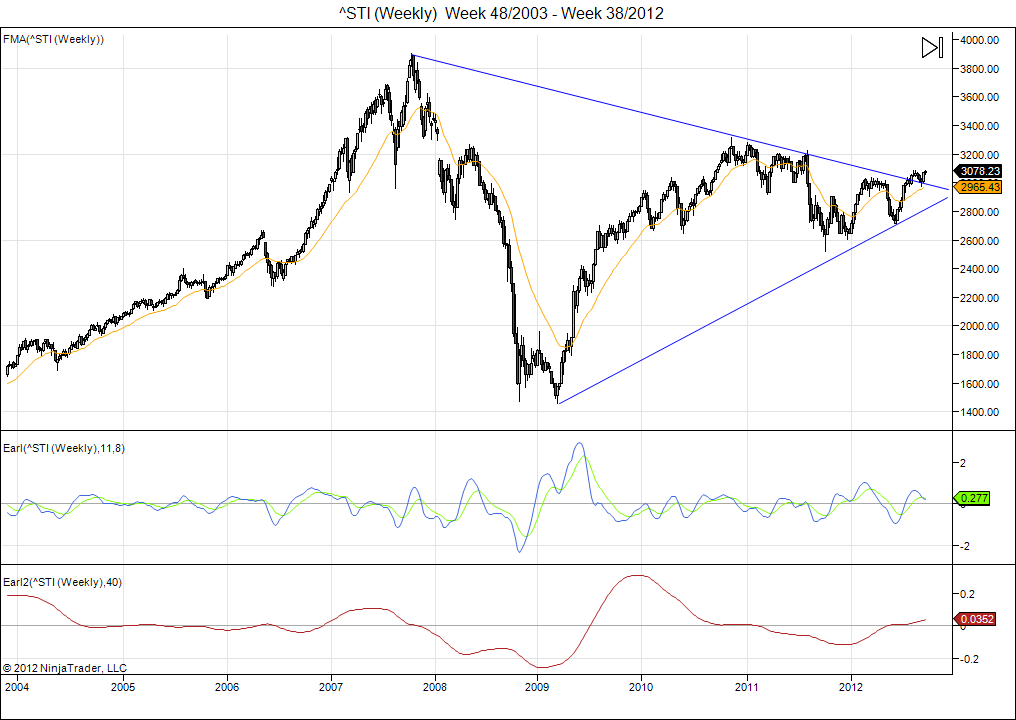Click the 2012 label on time axis
The width and height of the screenshot is (1016, 720).
(x=851, y=687)
